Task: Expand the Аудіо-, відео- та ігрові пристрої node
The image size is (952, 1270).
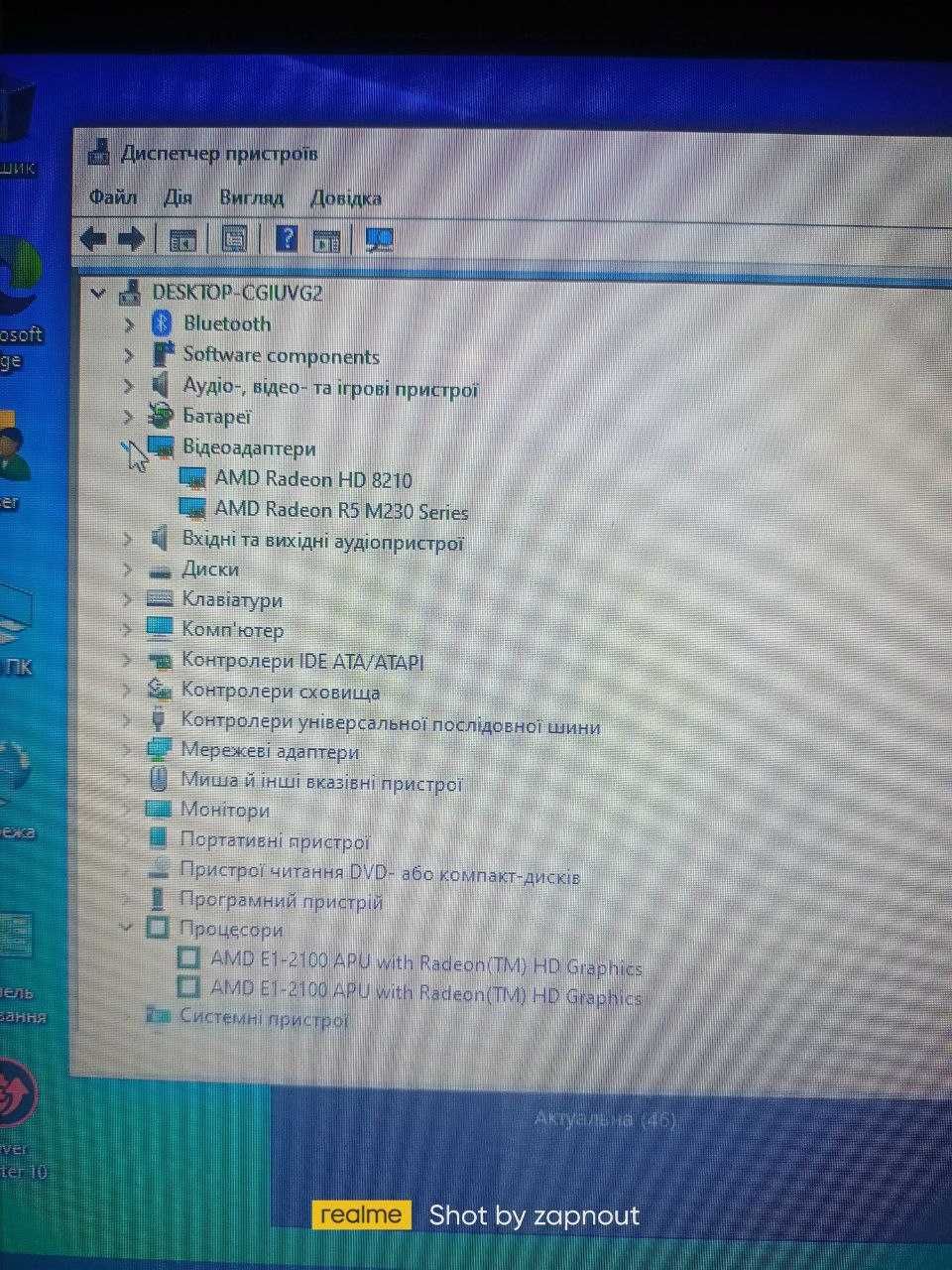Action: click(x=128, y=386)
